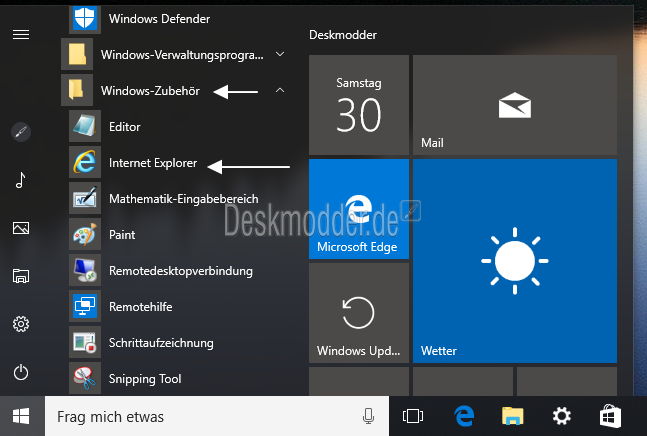This screenshot has width=647, height=436.
Task: Launch Internet Explorer from its icon
Action: tap(85, 162)
